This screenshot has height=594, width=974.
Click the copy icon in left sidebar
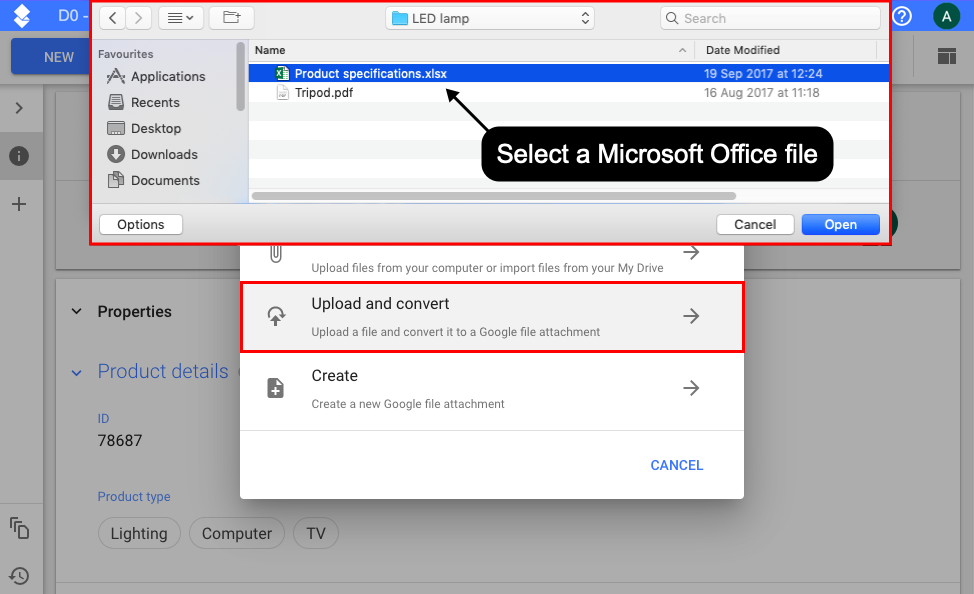19,527
